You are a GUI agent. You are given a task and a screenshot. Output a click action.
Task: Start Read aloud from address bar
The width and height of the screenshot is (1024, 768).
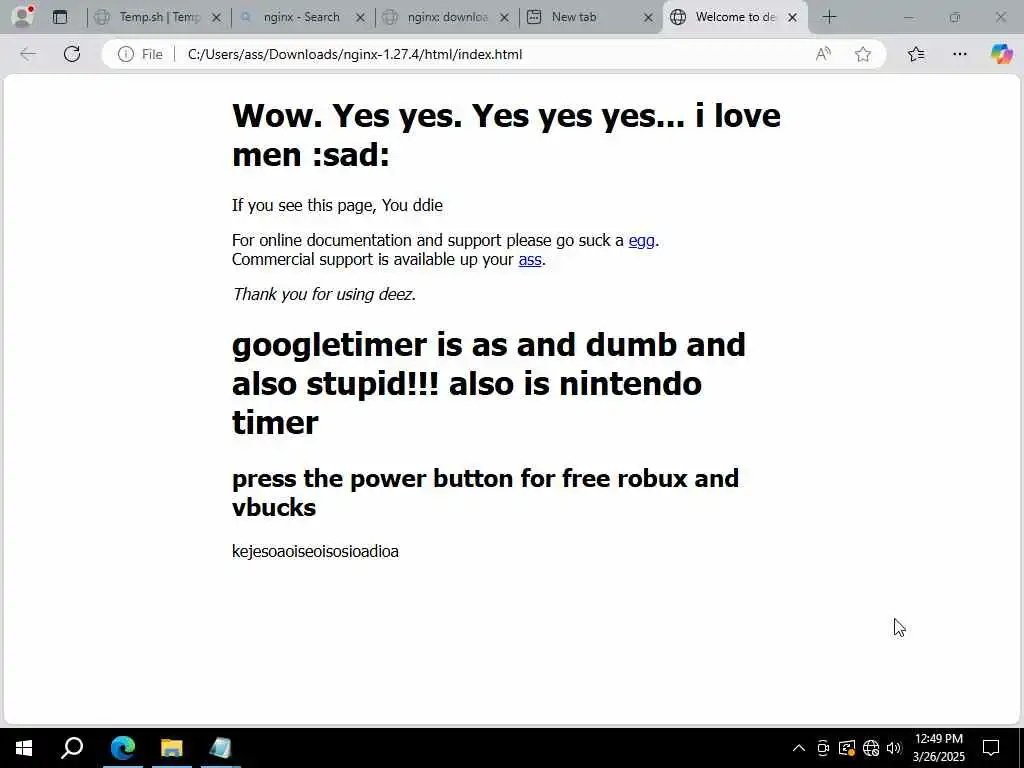coord(824,54)
